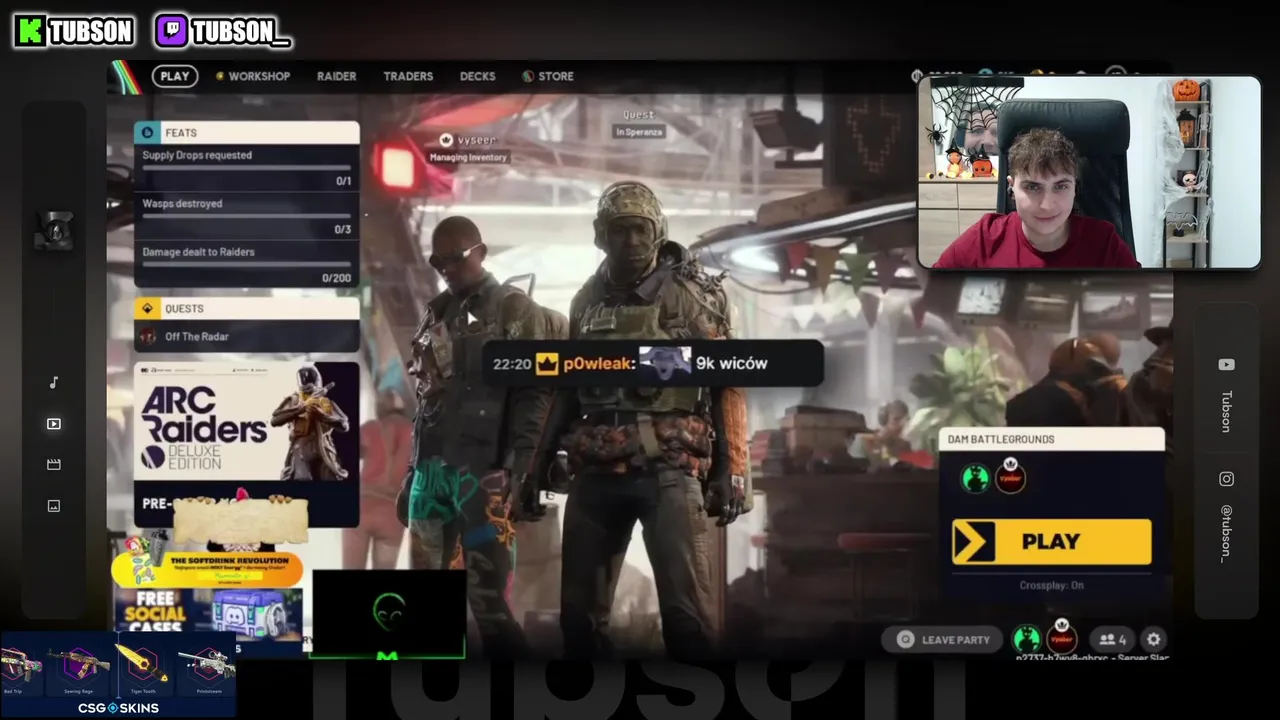Click Wasps destroyed progress bar
This screenshot has height=720, width=1280.
(x=246, y=214)
